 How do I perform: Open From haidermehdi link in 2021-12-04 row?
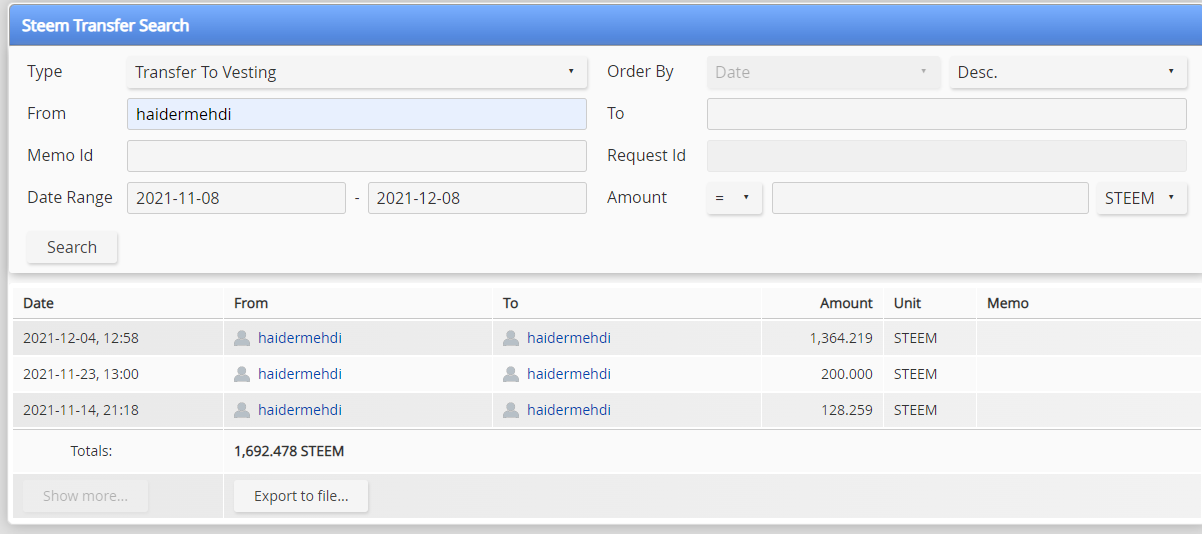300,338
